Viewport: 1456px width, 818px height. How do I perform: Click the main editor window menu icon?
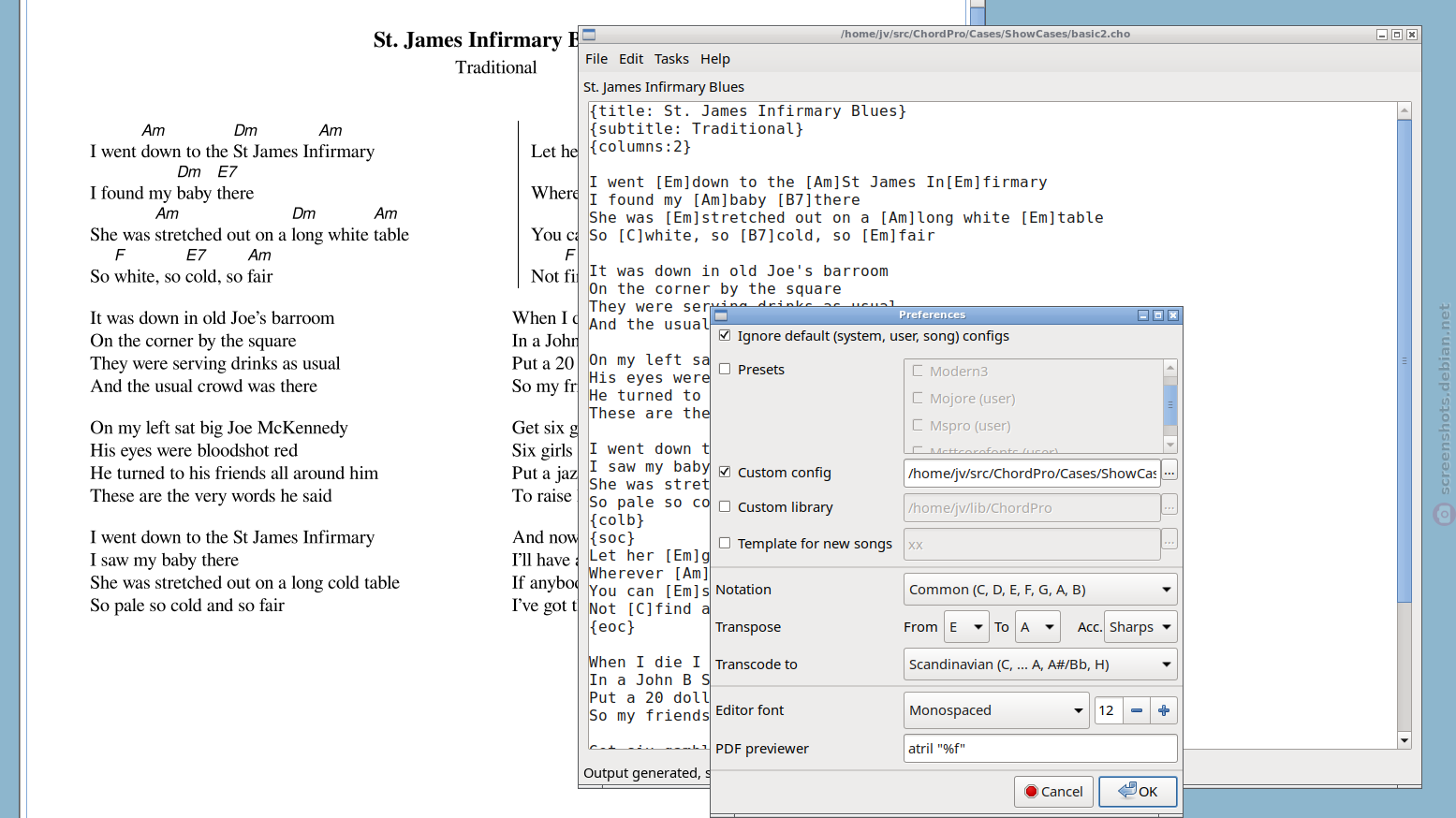[589, 35]
